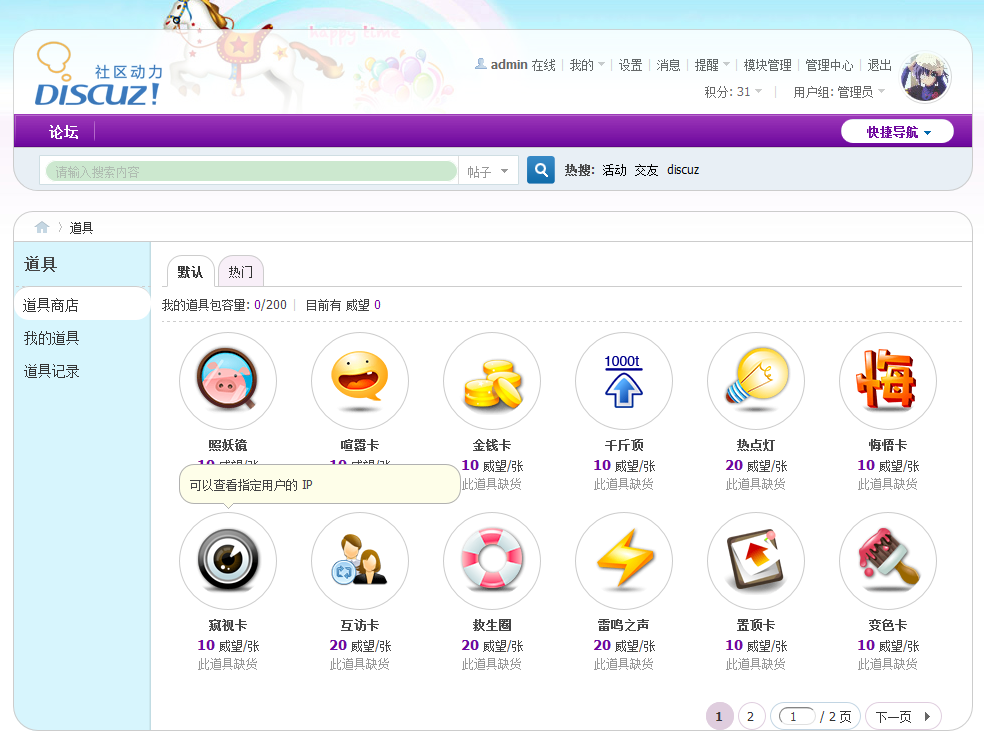The image size is (984, 745).
Task: Click the blue search magnifier button
Action: (x=540, y=170)
